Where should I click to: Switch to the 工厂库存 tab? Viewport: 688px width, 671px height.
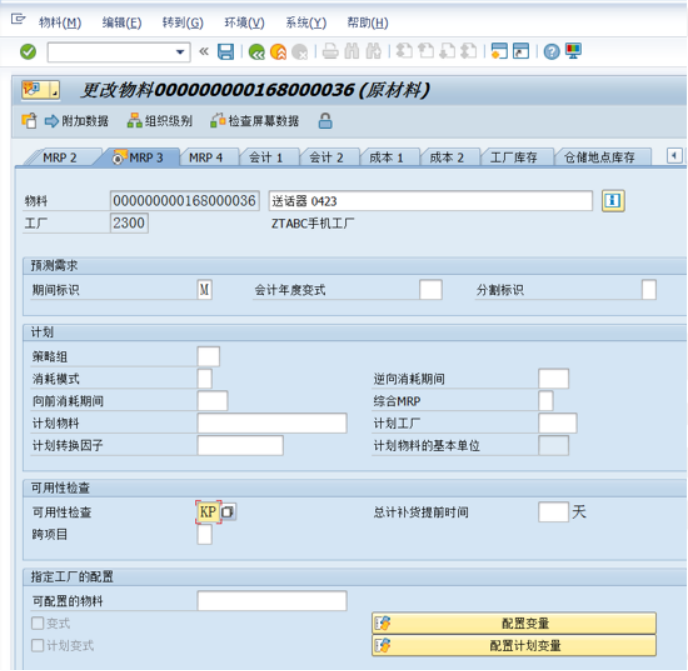(x=514, y=158)
